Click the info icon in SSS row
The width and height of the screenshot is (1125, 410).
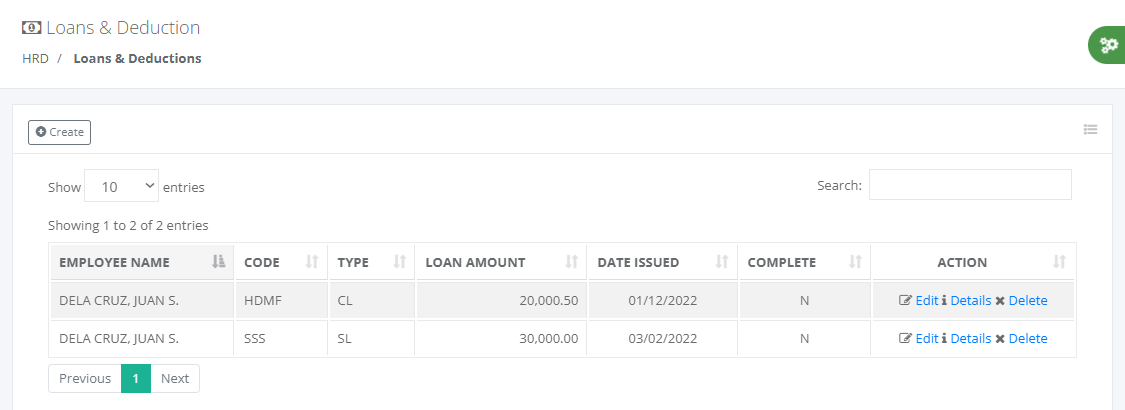click(x=944, y=338)
